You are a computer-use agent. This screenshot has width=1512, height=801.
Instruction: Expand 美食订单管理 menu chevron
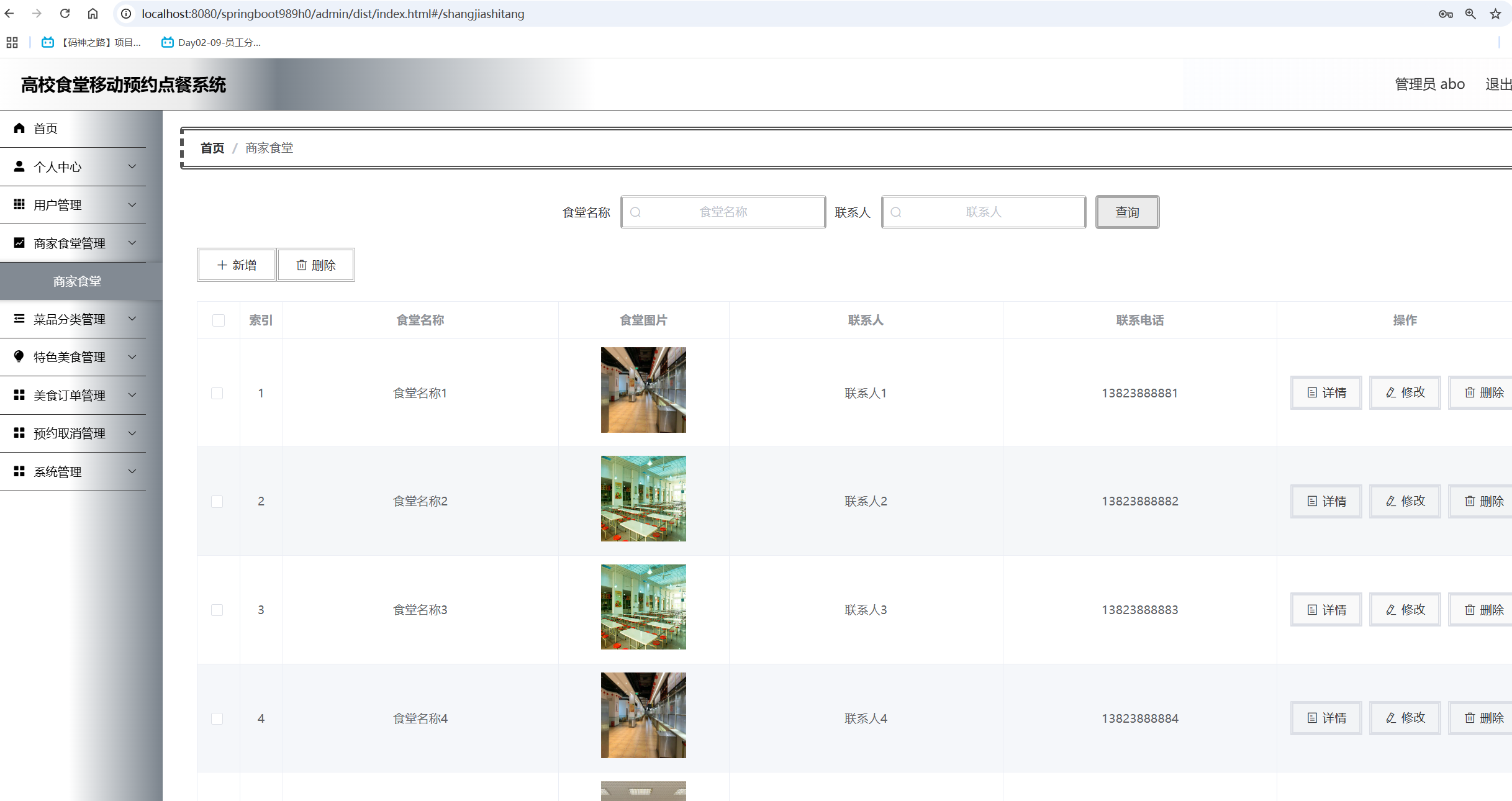(x=132, y=395)
